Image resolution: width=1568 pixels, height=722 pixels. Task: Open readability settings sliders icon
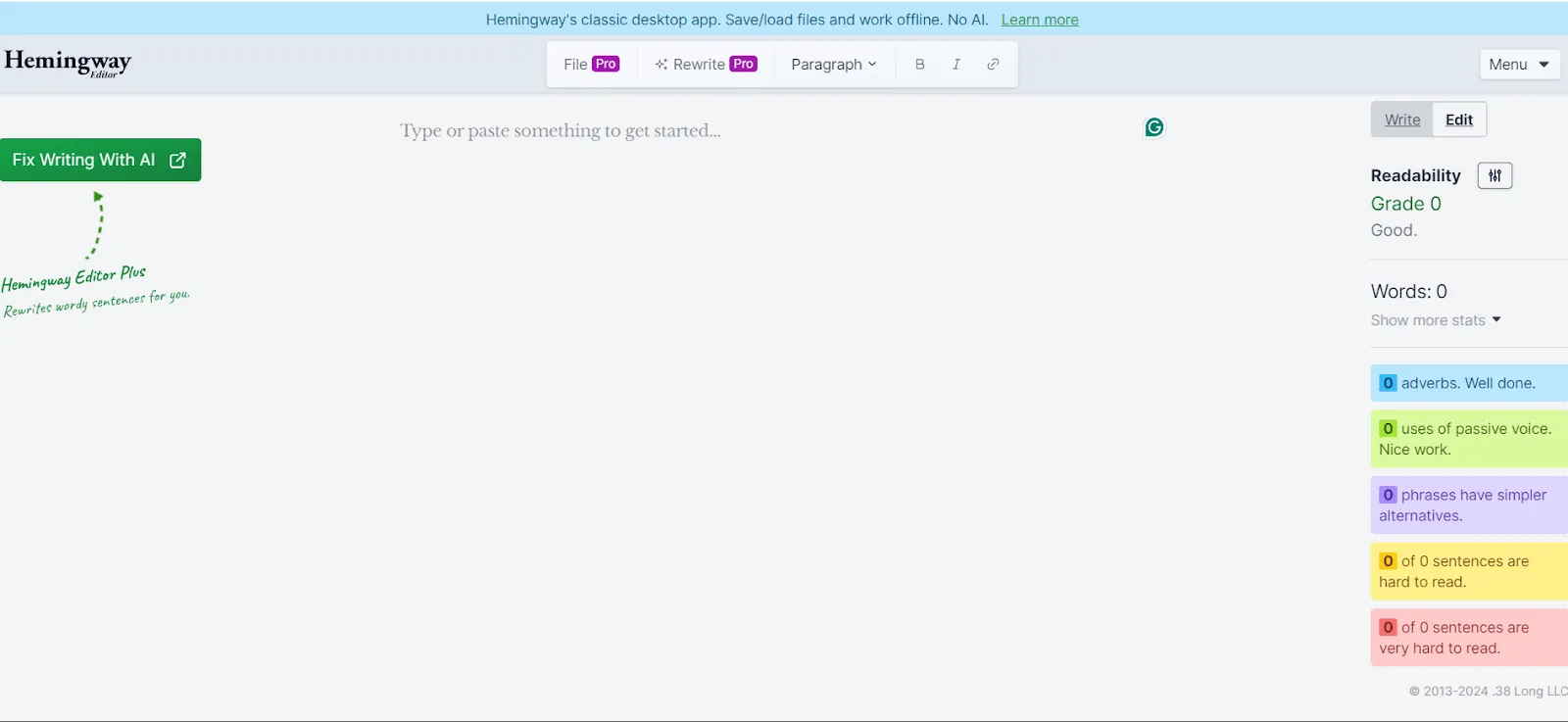pos(1494,175)
